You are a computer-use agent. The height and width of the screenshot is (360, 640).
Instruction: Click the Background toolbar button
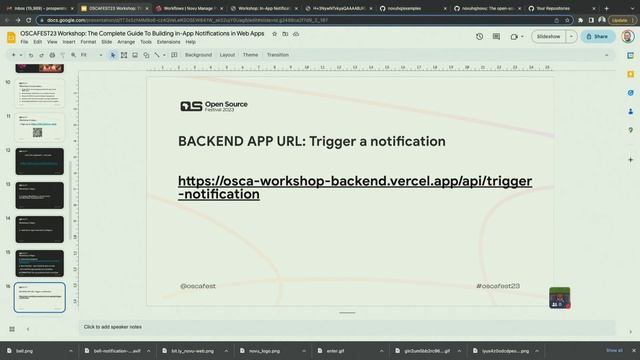(x=198, y=55)
